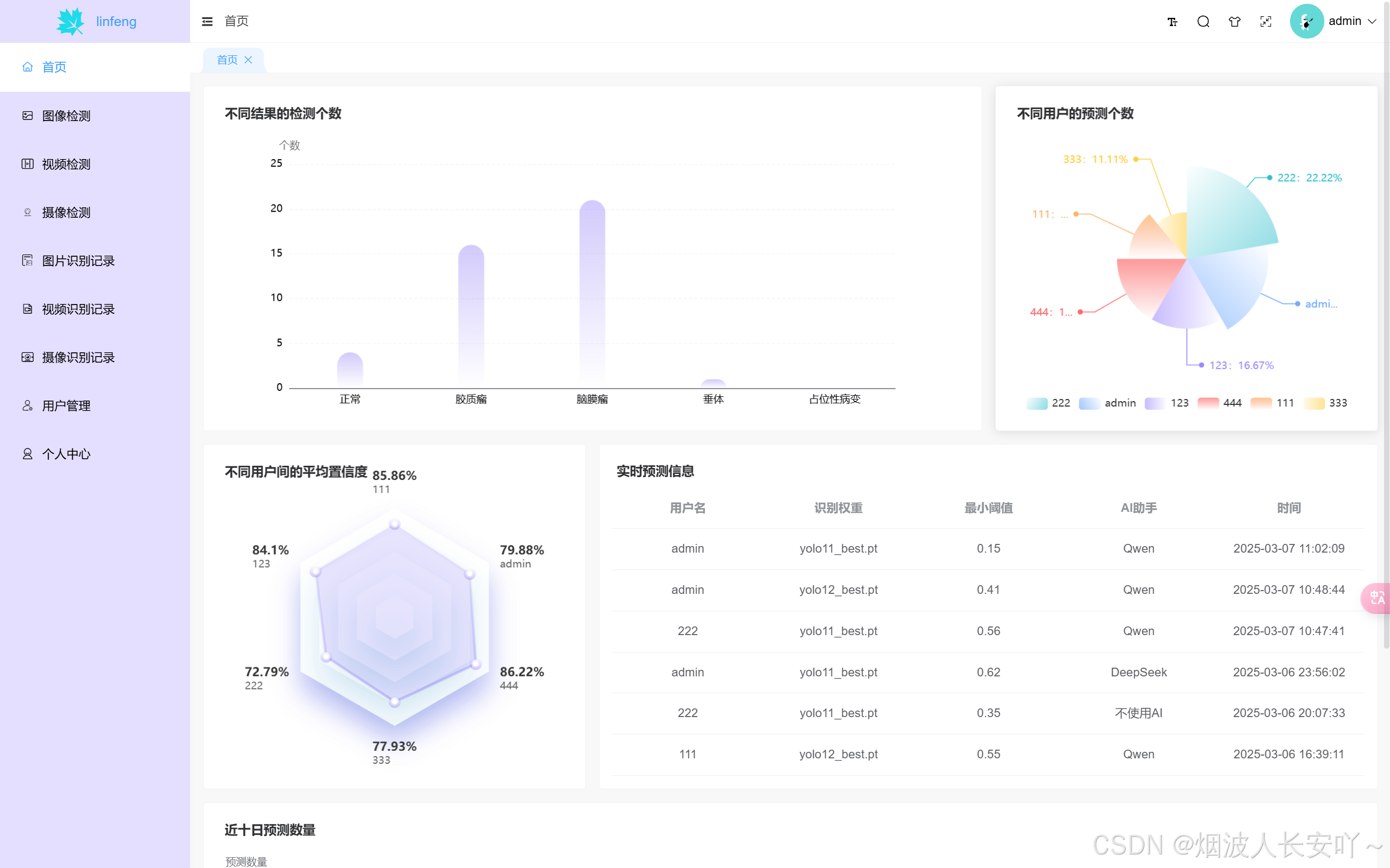Click the linfeng logo icon
1390x868 pixels.
point(70,21)
